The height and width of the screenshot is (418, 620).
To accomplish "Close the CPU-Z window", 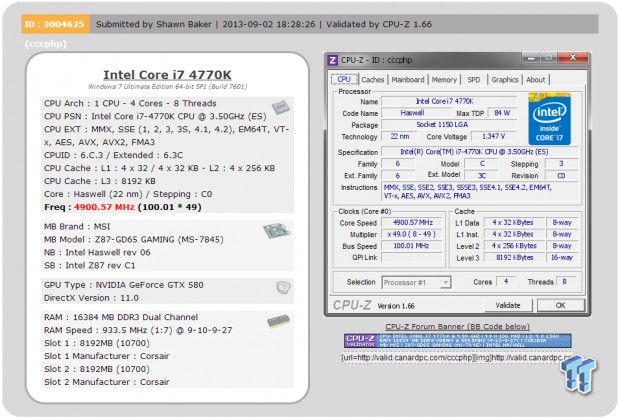I will [x=572, y=58].
